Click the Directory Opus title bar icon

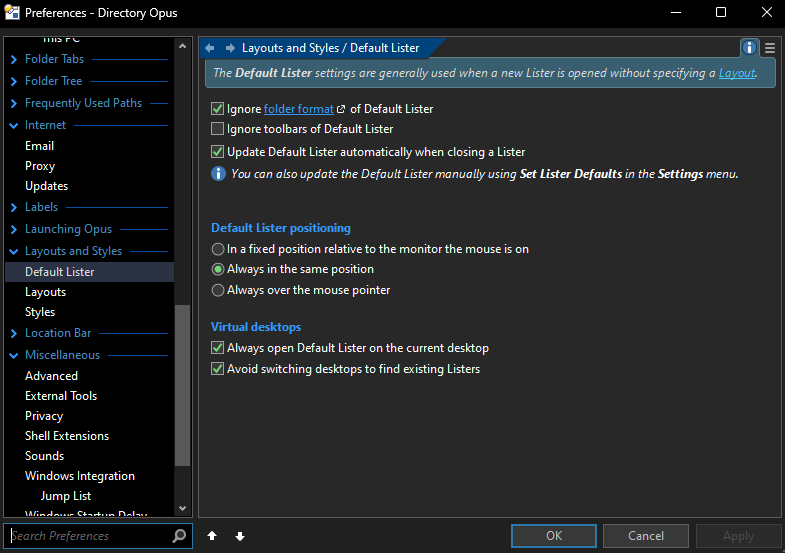pyautogui.click(x=12, y=12)
